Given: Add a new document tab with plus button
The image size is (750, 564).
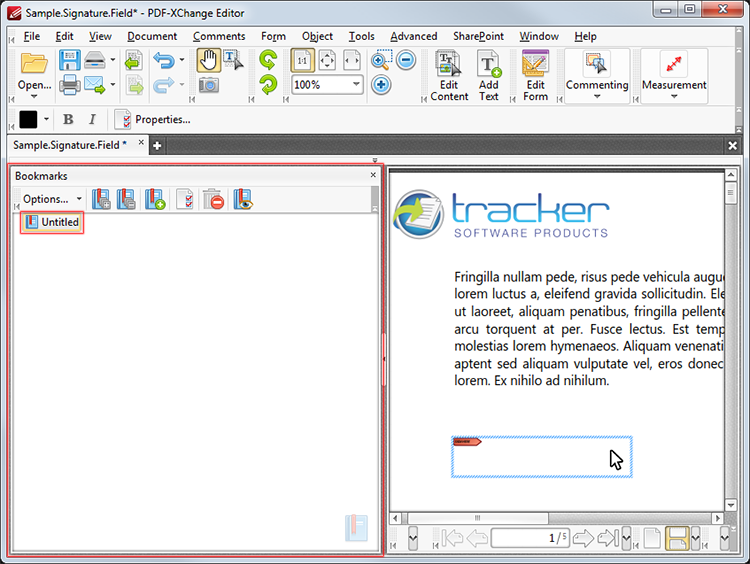Looking at the screenshot, I should pyautogui.click(x=157, y=146).
